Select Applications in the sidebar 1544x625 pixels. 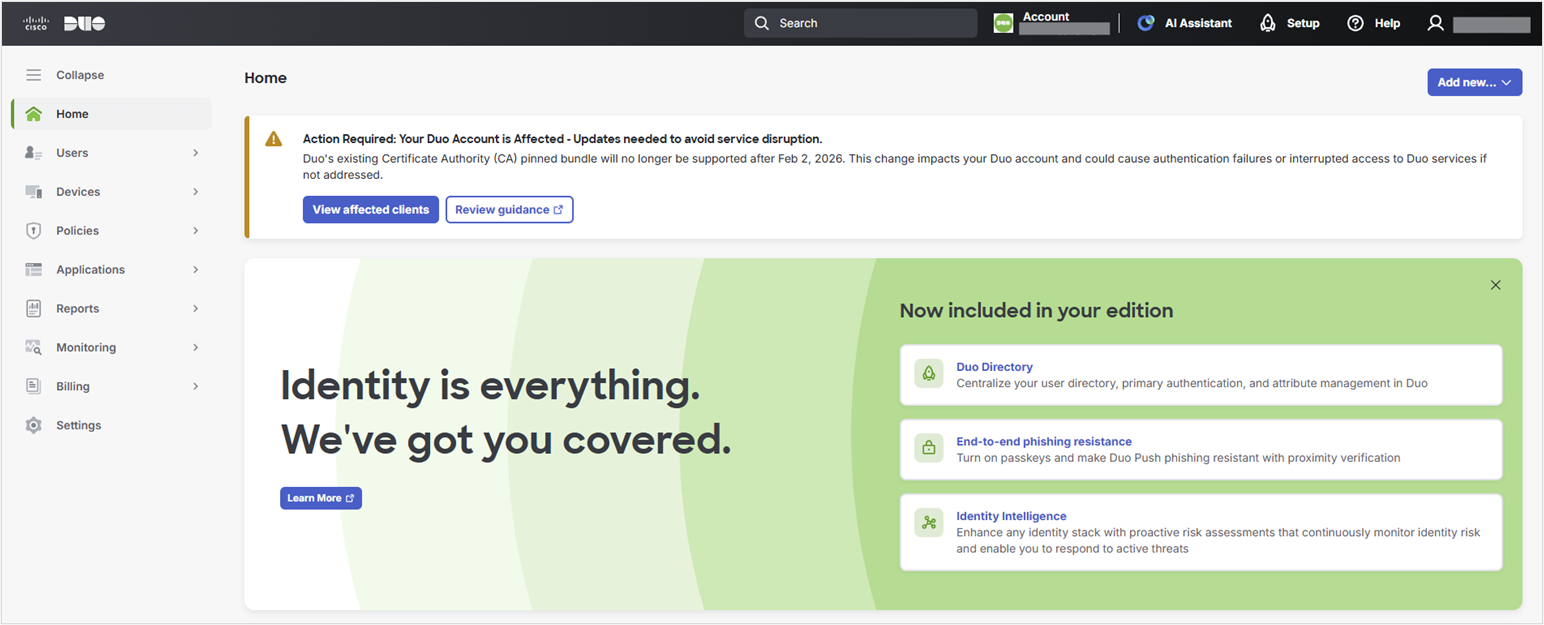90,270
